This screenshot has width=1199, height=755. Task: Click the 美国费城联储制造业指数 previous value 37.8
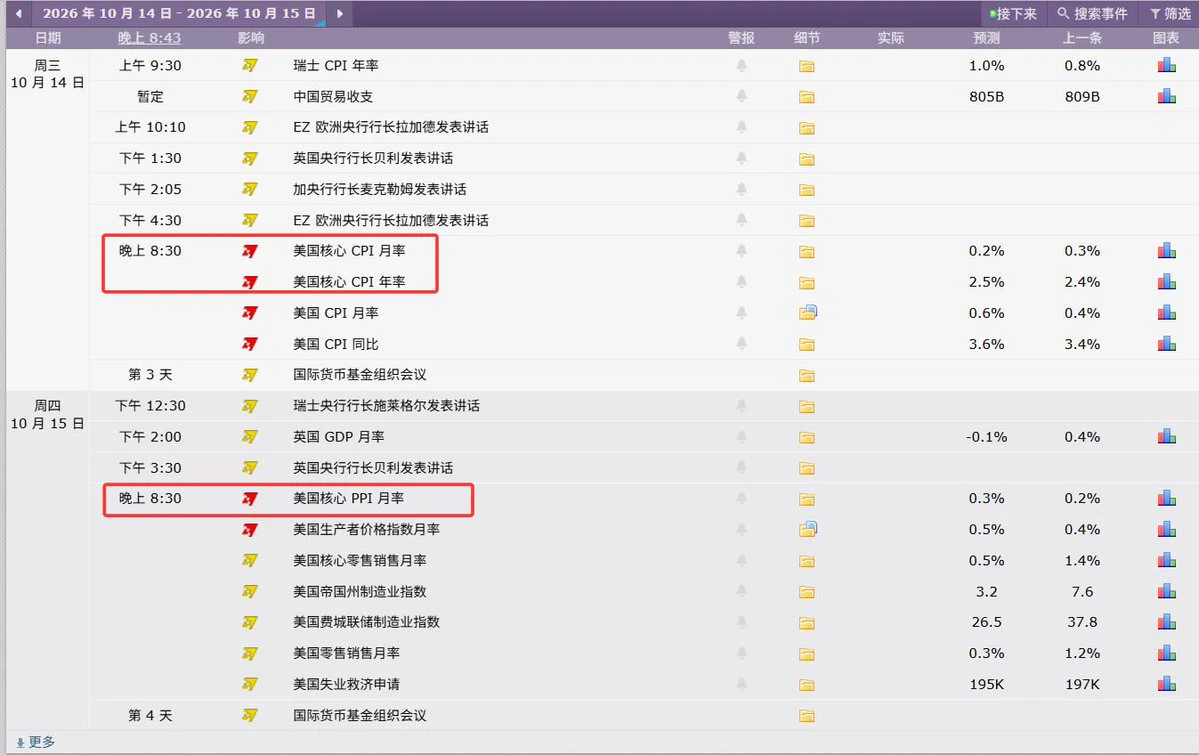[1082, 623]
